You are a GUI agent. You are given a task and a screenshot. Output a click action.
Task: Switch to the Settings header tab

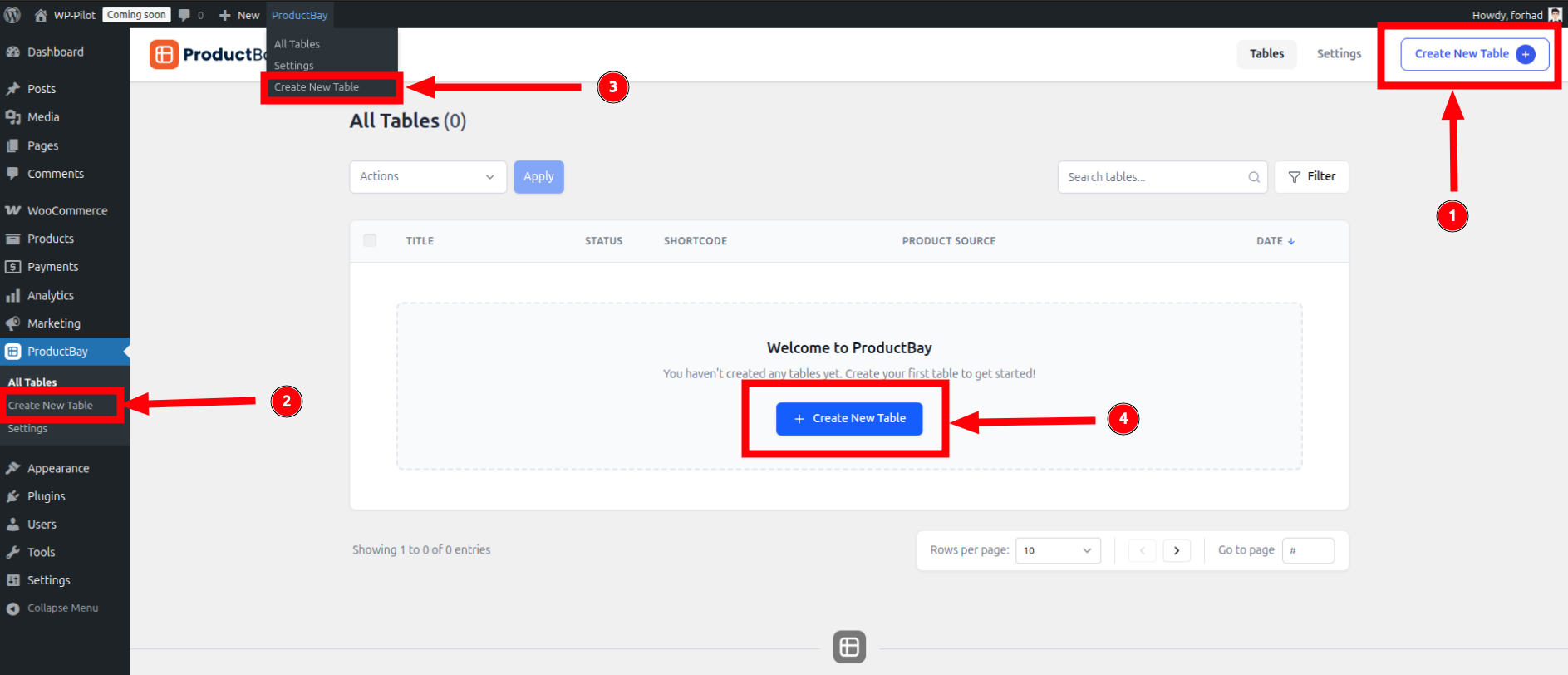(1339, 54)
